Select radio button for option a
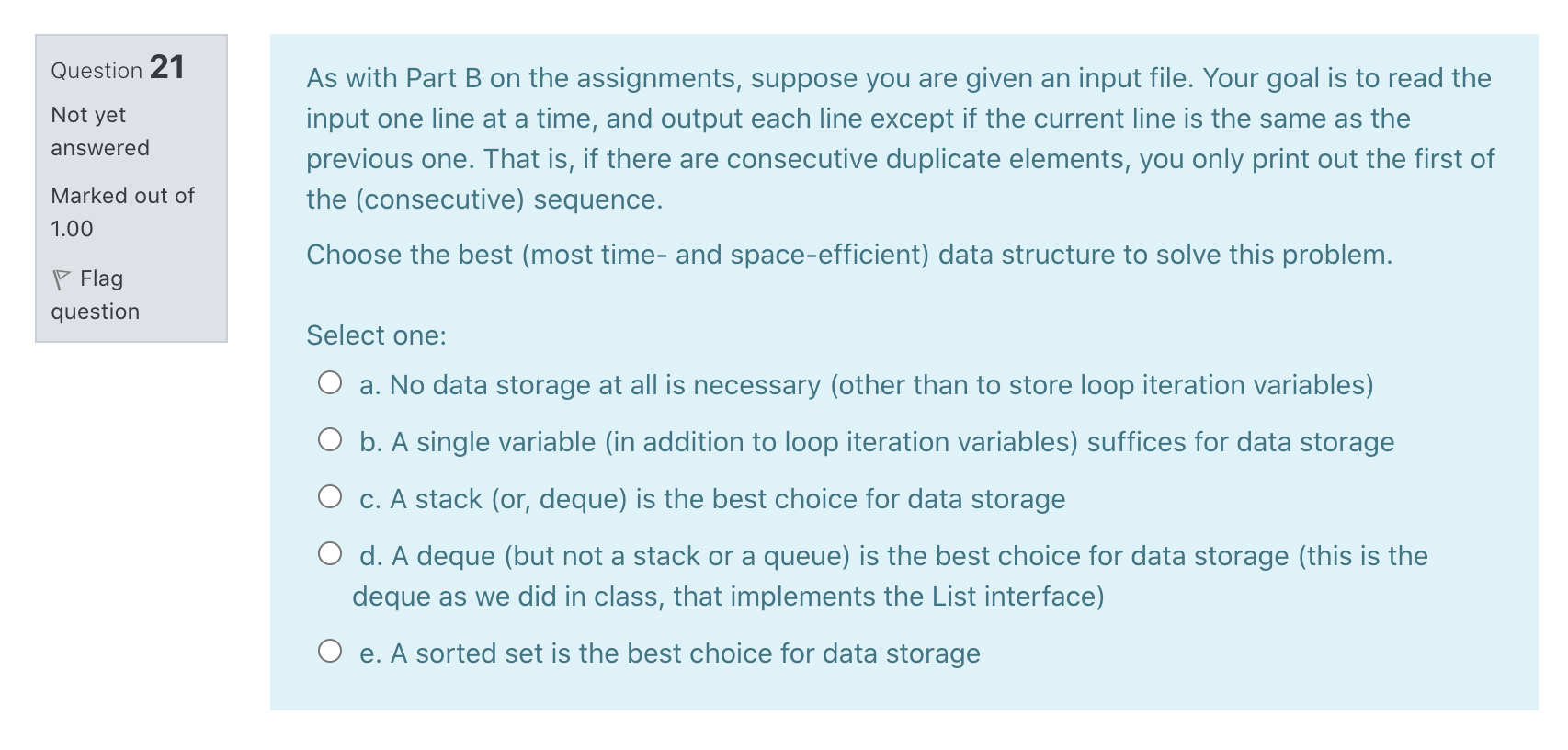Screen dimensions: 1568x750 pos(330,382)
